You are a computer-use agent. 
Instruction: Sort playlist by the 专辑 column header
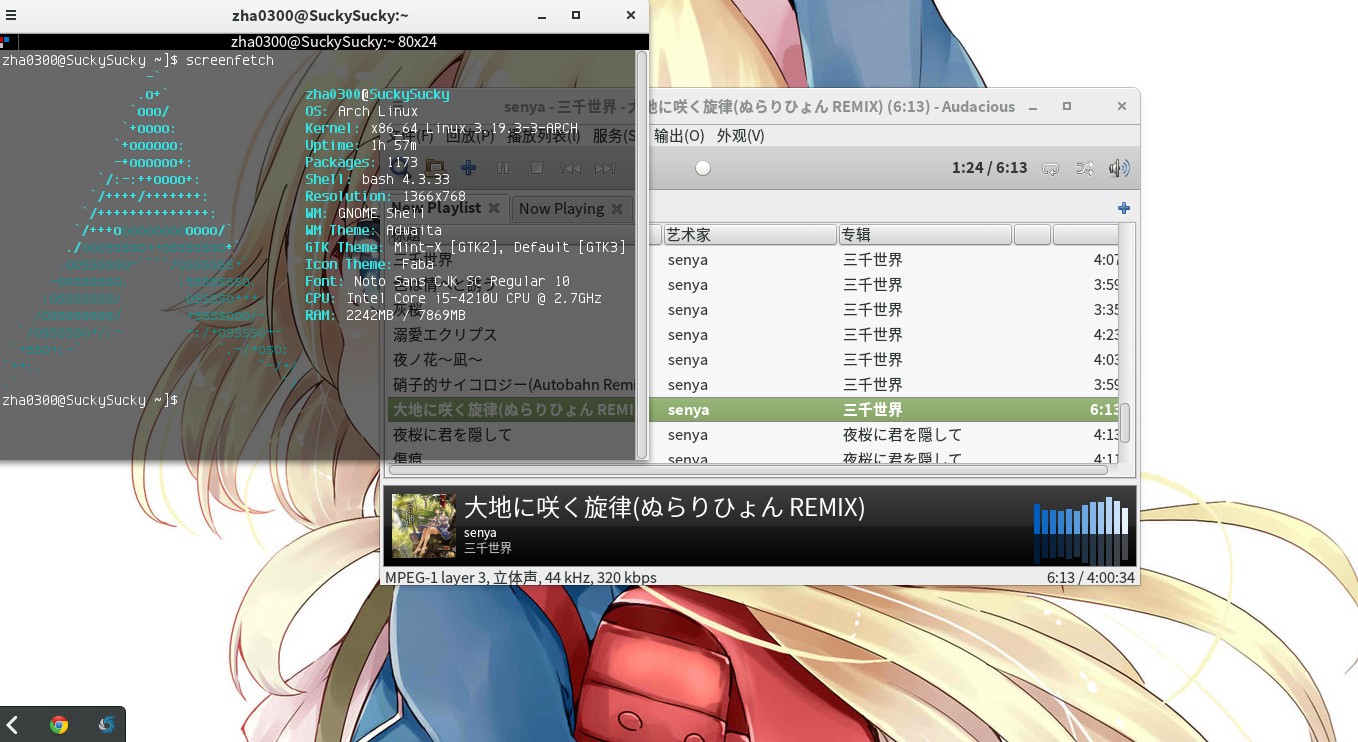(x=925, y=234)
